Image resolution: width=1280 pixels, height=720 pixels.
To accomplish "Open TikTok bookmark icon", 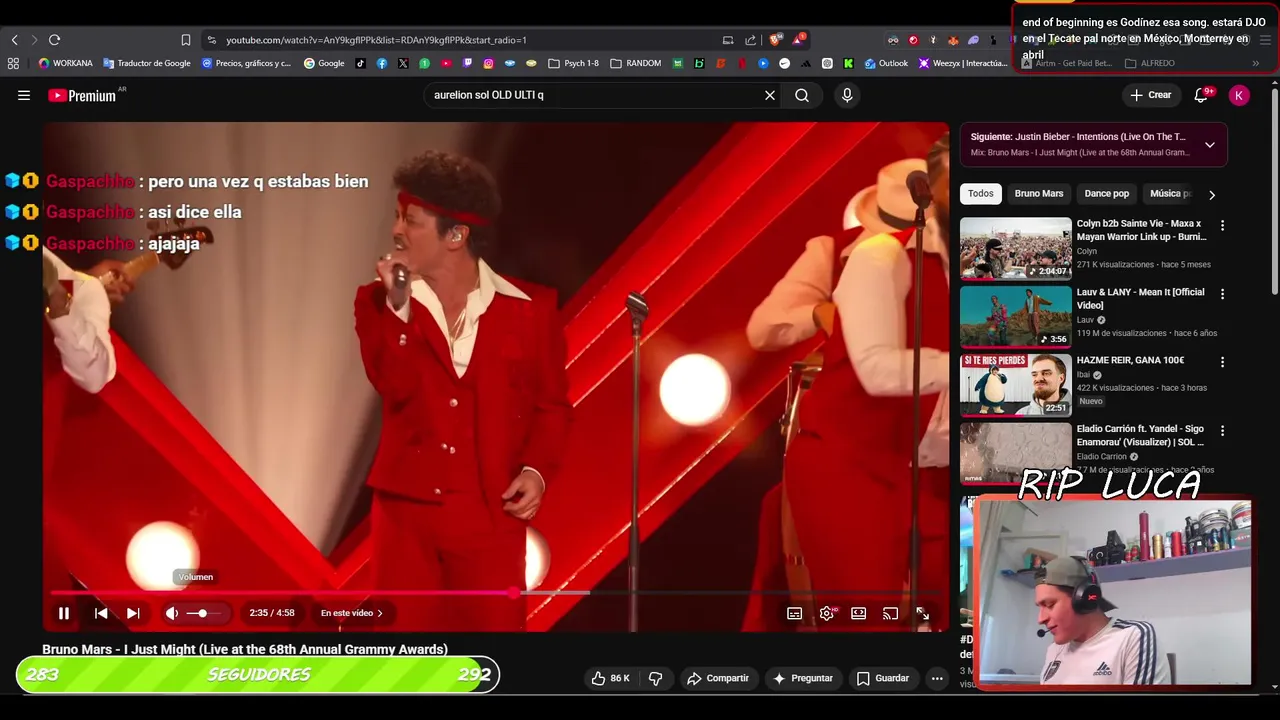I will [361, 63].
